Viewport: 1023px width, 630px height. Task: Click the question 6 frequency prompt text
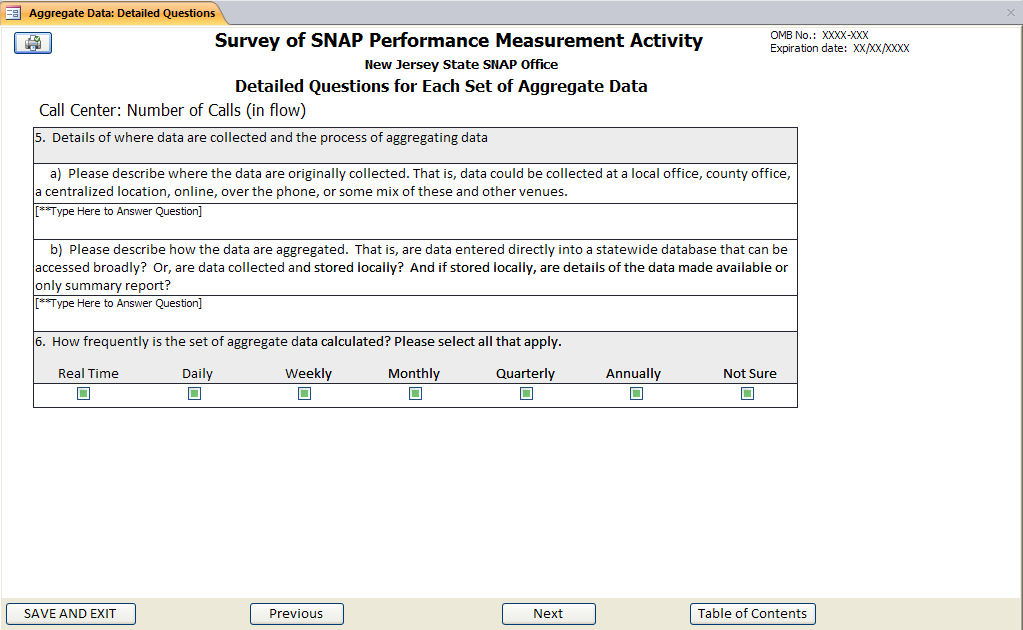coord(306,342)
